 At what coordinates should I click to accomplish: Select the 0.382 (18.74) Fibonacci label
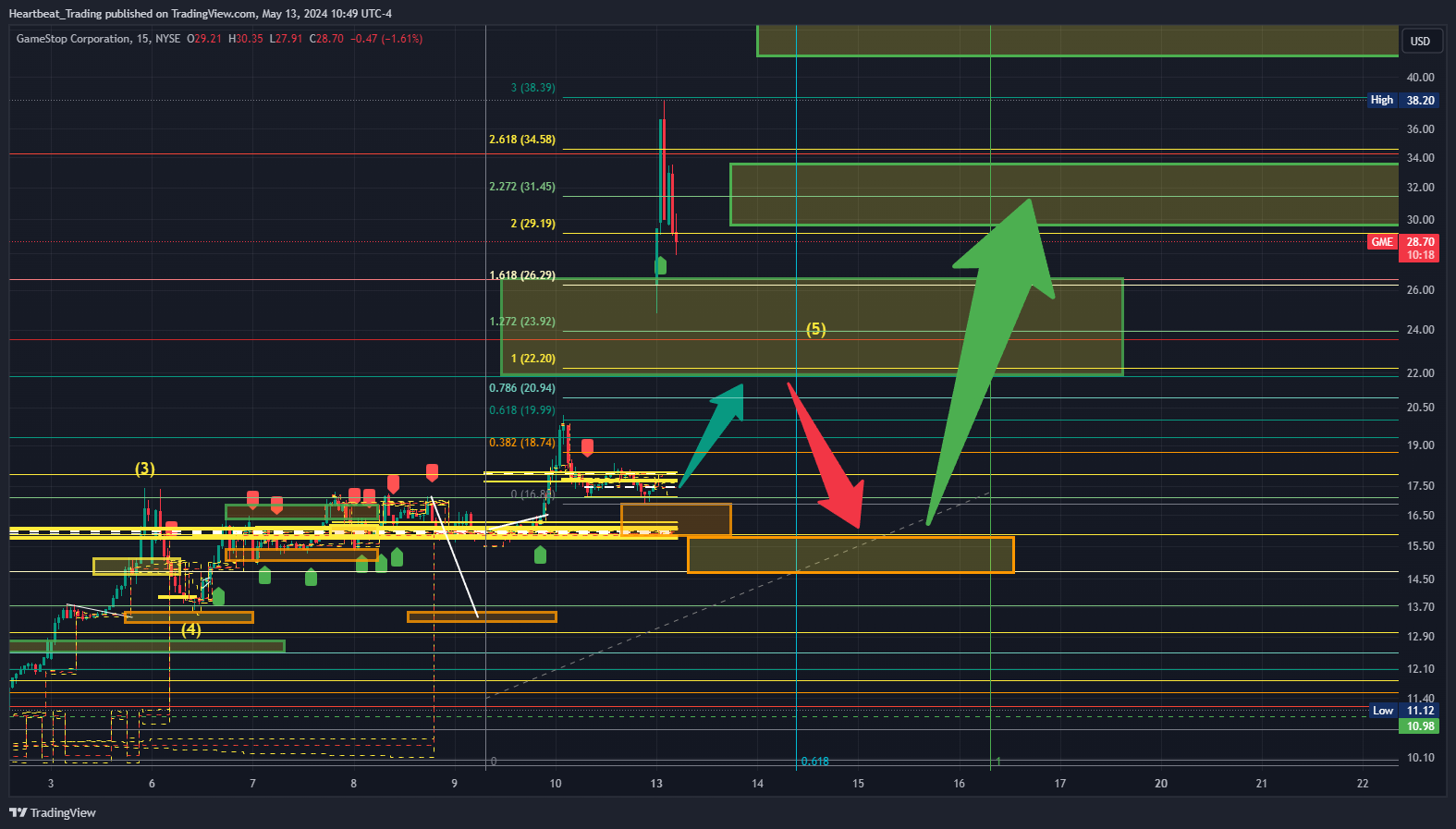[522, 443]
